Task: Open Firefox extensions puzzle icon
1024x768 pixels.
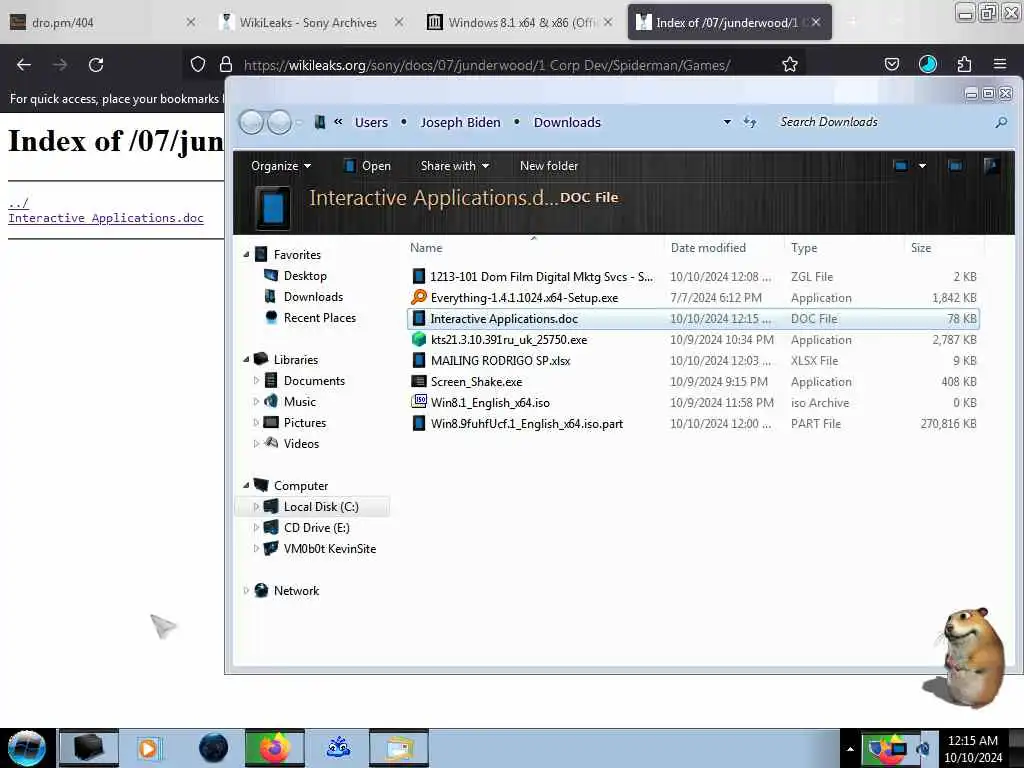Action: click(964, 64)
